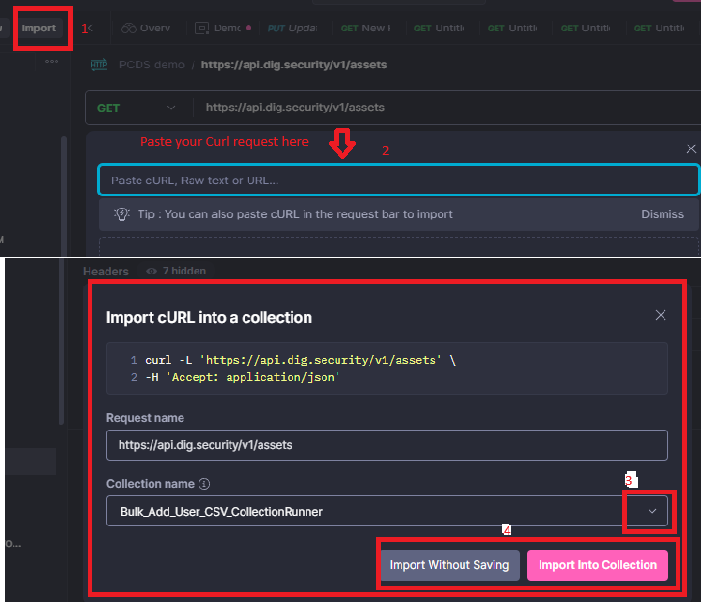Click the request title api.dig.security/v1/assets in breadcrumb
Image resolution: width=701 pixels, height=602 pixels.
[294, 65]
